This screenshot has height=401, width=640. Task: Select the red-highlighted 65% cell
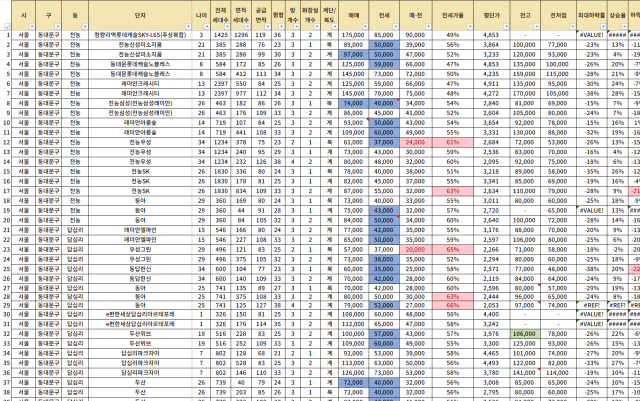coord(453,250)
